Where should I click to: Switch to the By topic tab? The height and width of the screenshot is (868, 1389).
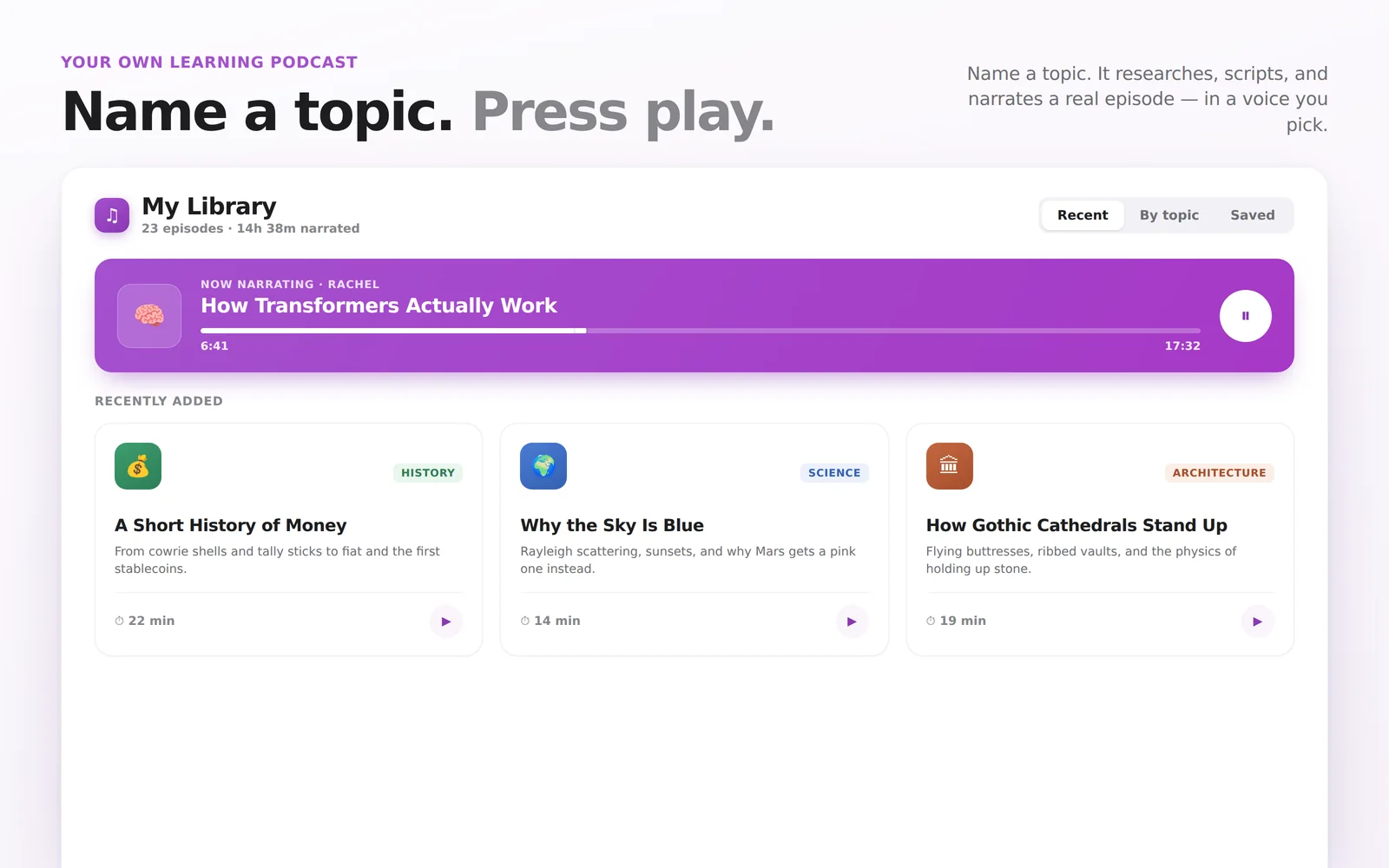1168,215
